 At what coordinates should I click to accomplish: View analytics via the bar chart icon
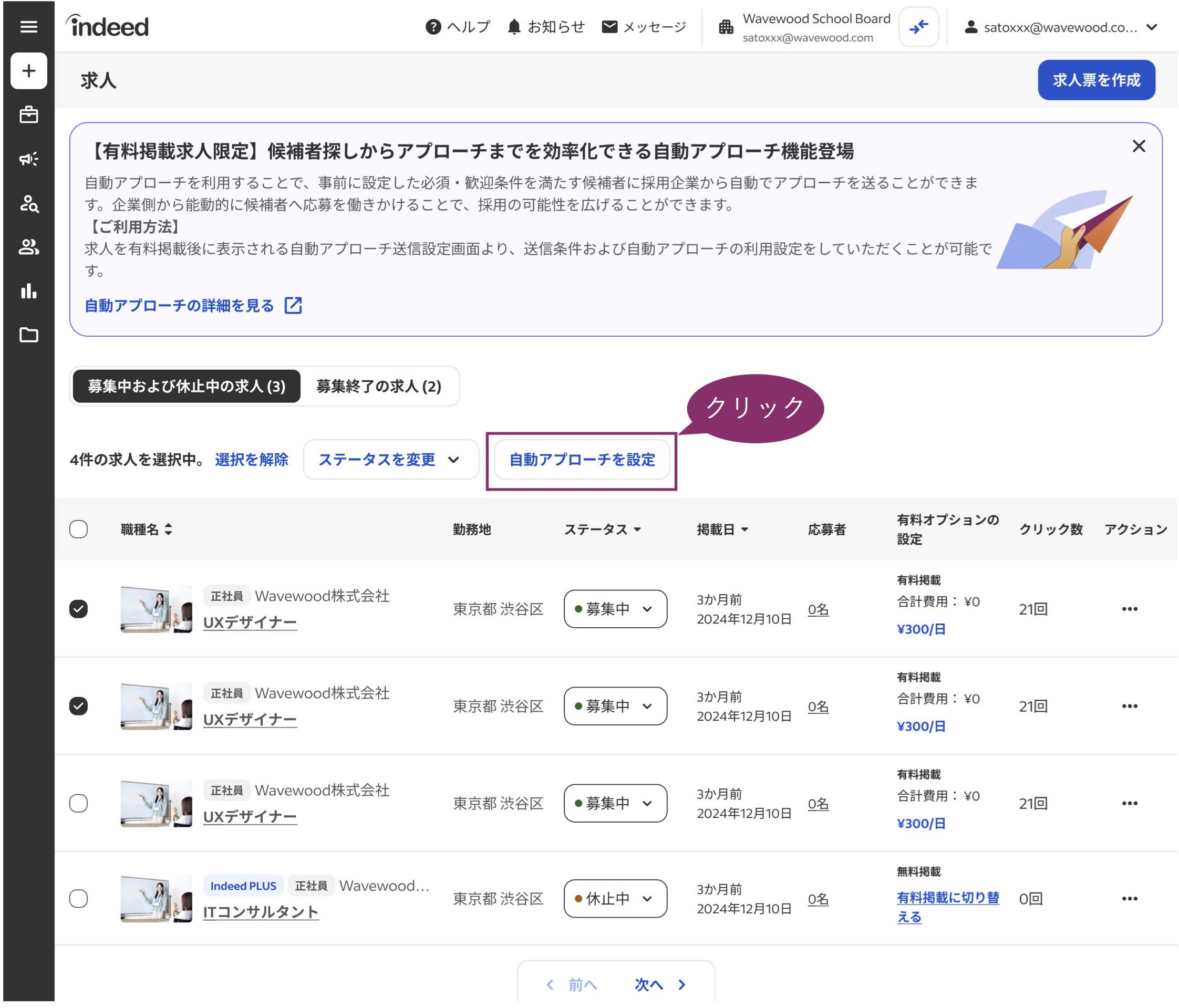pyautogui.click(x=28, y=291)
